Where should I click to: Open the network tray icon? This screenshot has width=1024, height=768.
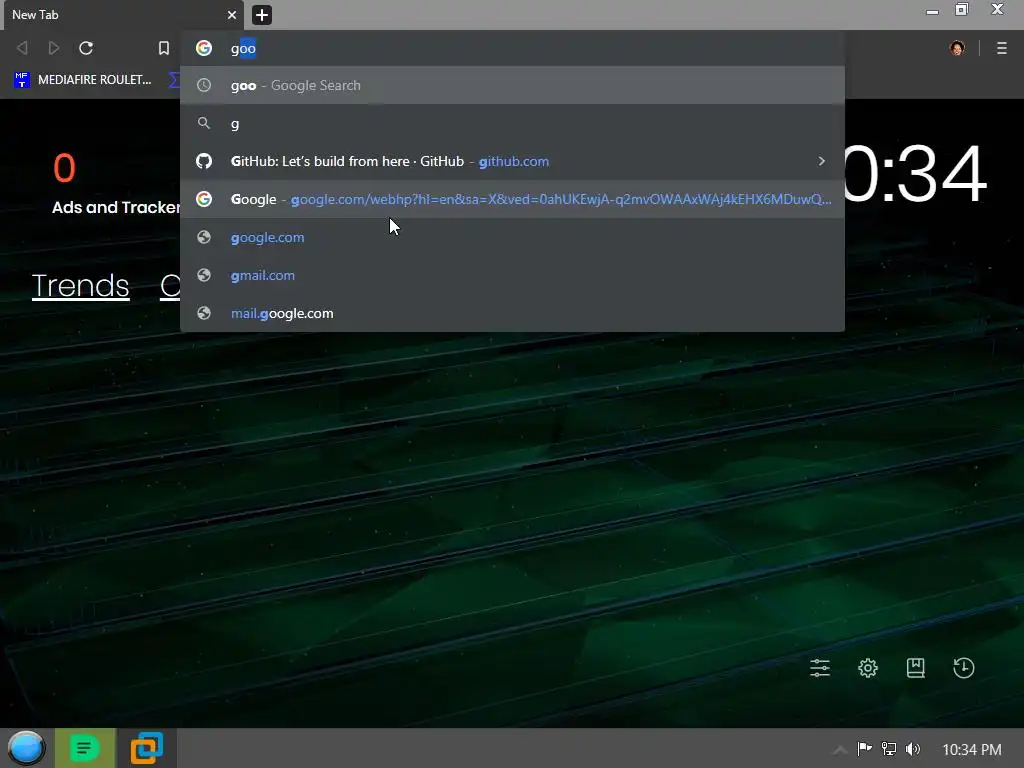coord(889,749)
